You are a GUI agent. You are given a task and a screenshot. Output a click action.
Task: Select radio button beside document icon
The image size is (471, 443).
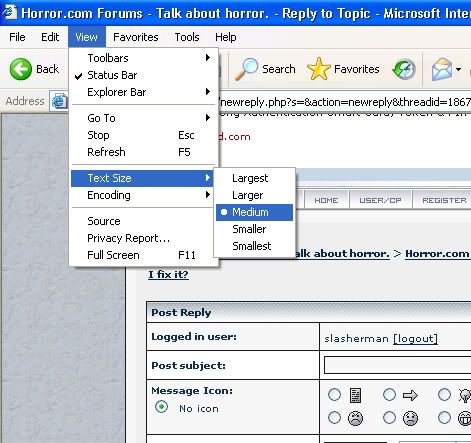pos(334,395)
